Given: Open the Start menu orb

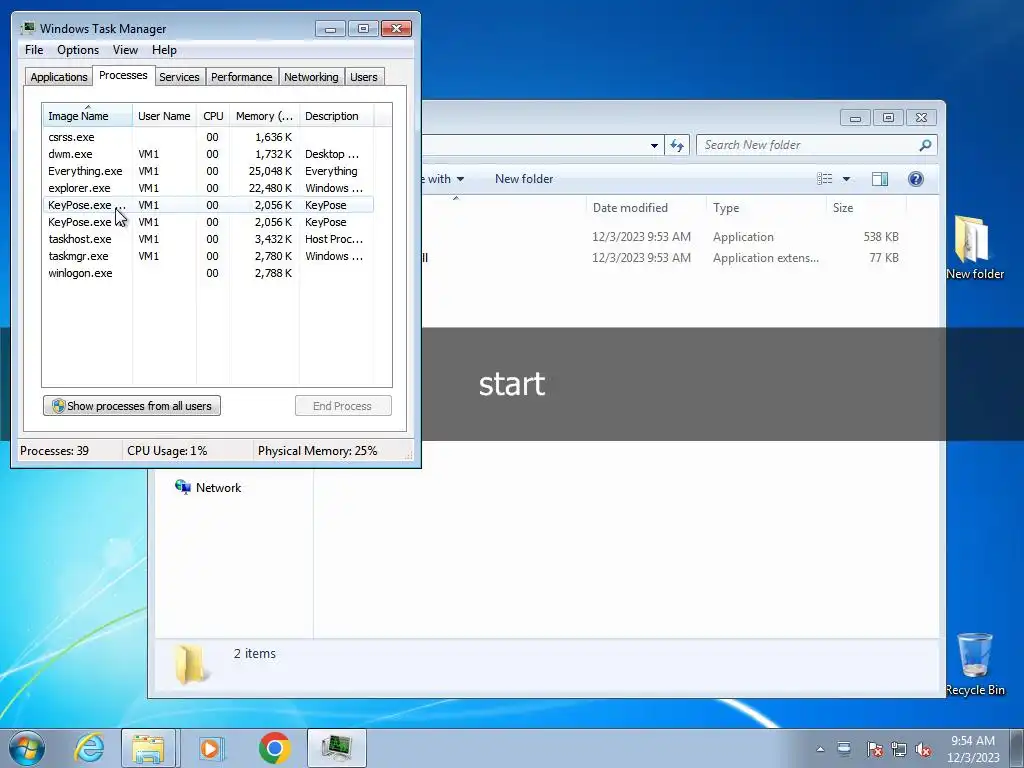Looking at the screenshot, I should [x=26, y=748].
